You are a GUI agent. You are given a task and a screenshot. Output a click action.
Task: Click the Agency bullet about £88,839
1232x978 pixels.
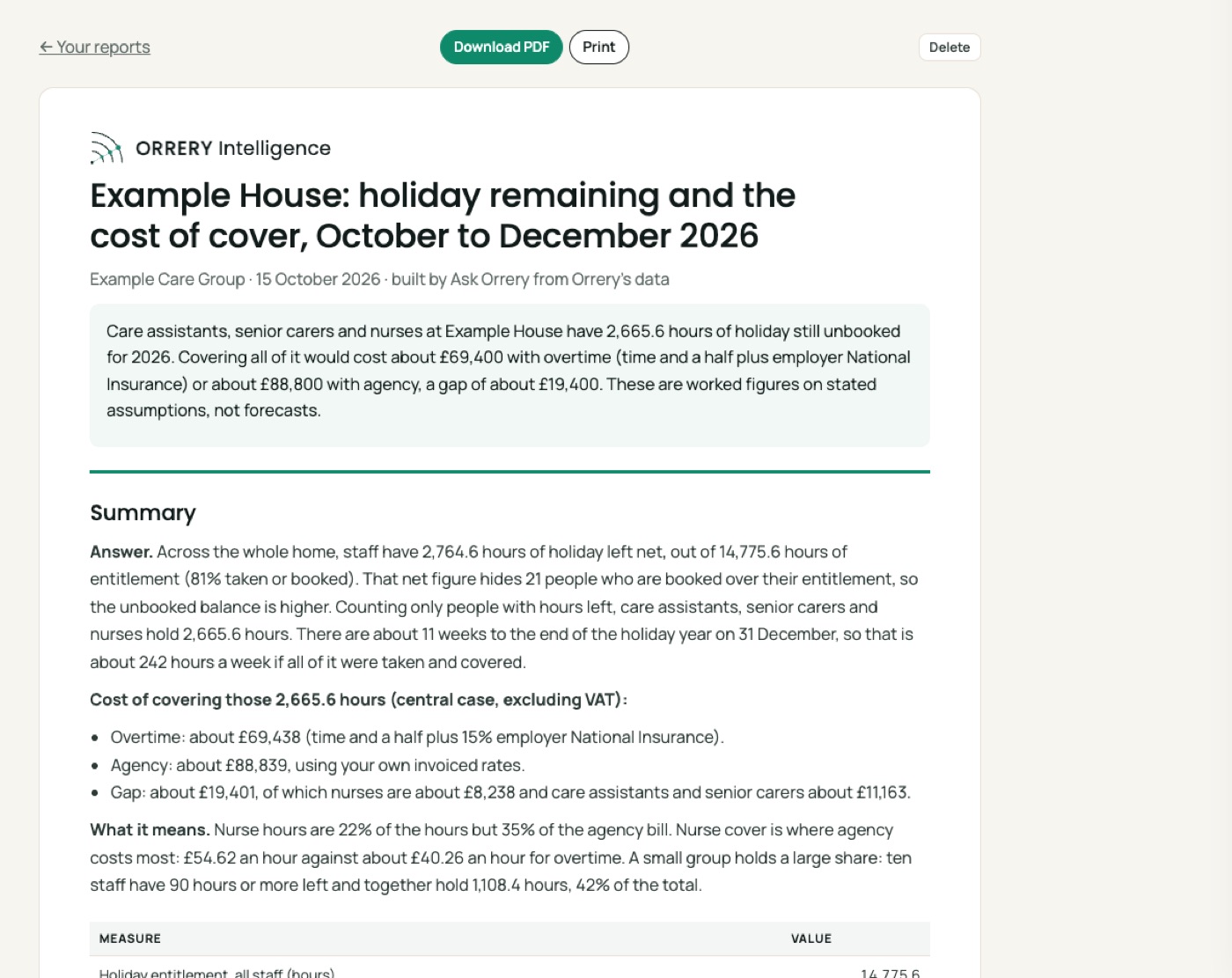coord(318,765)
